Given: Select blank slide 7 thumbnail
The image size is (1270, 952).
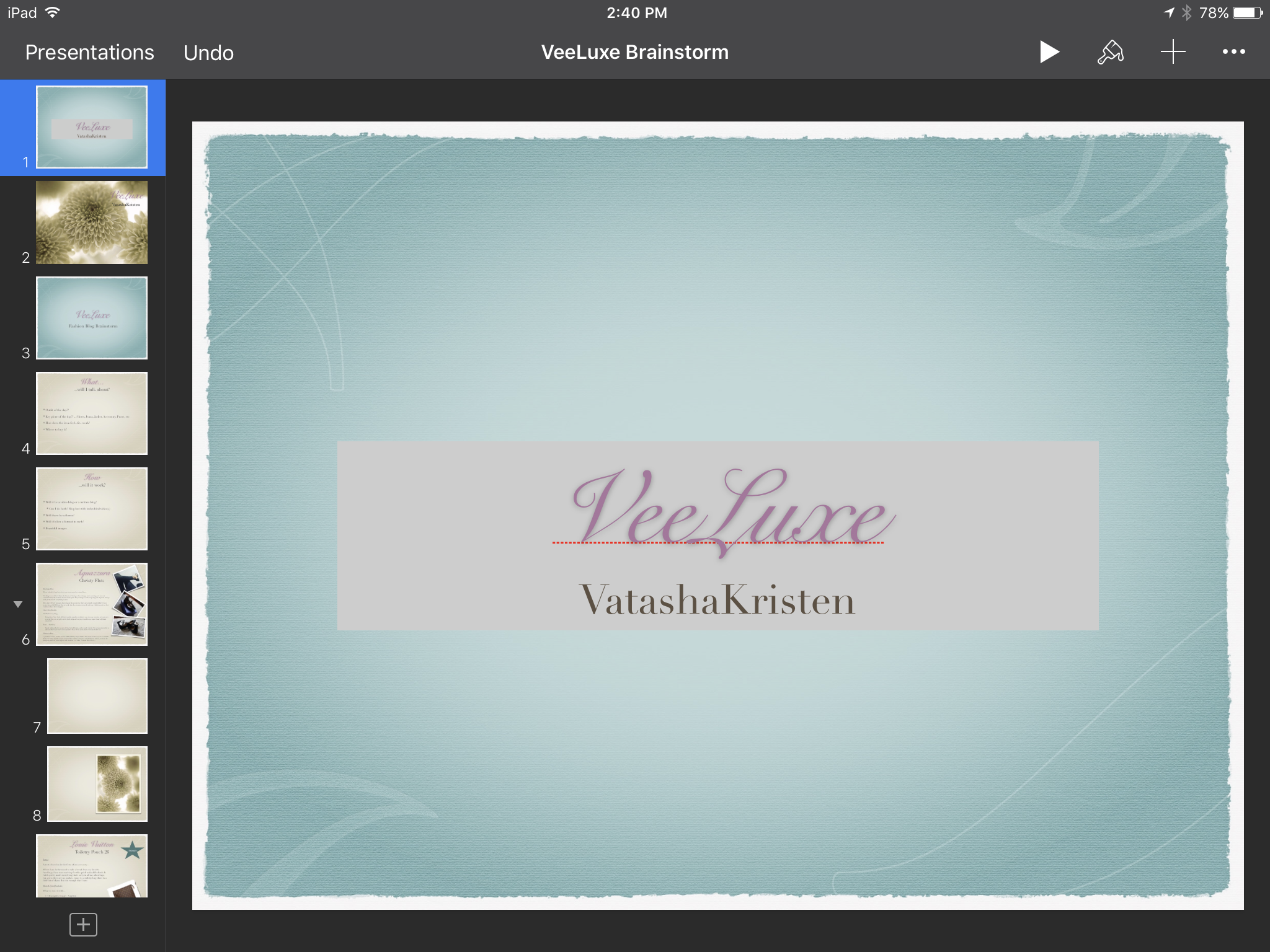Looking at the screenshot, I should (97, 696).
